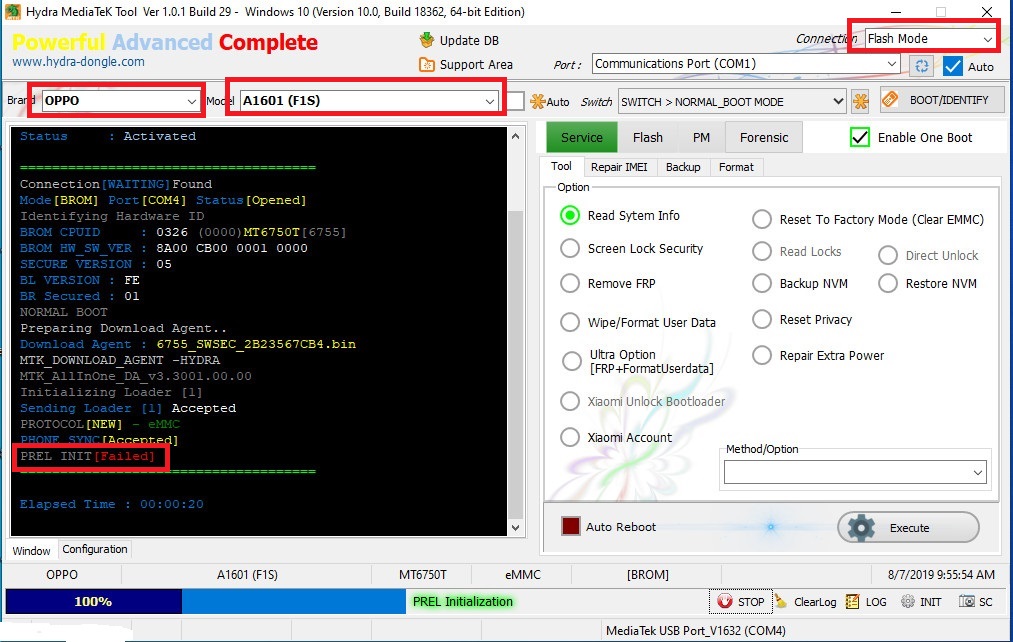The image size is (1013, 642).
Task: Toggle Enable One Boot checkbox
Action: click(x=860, y=137)
